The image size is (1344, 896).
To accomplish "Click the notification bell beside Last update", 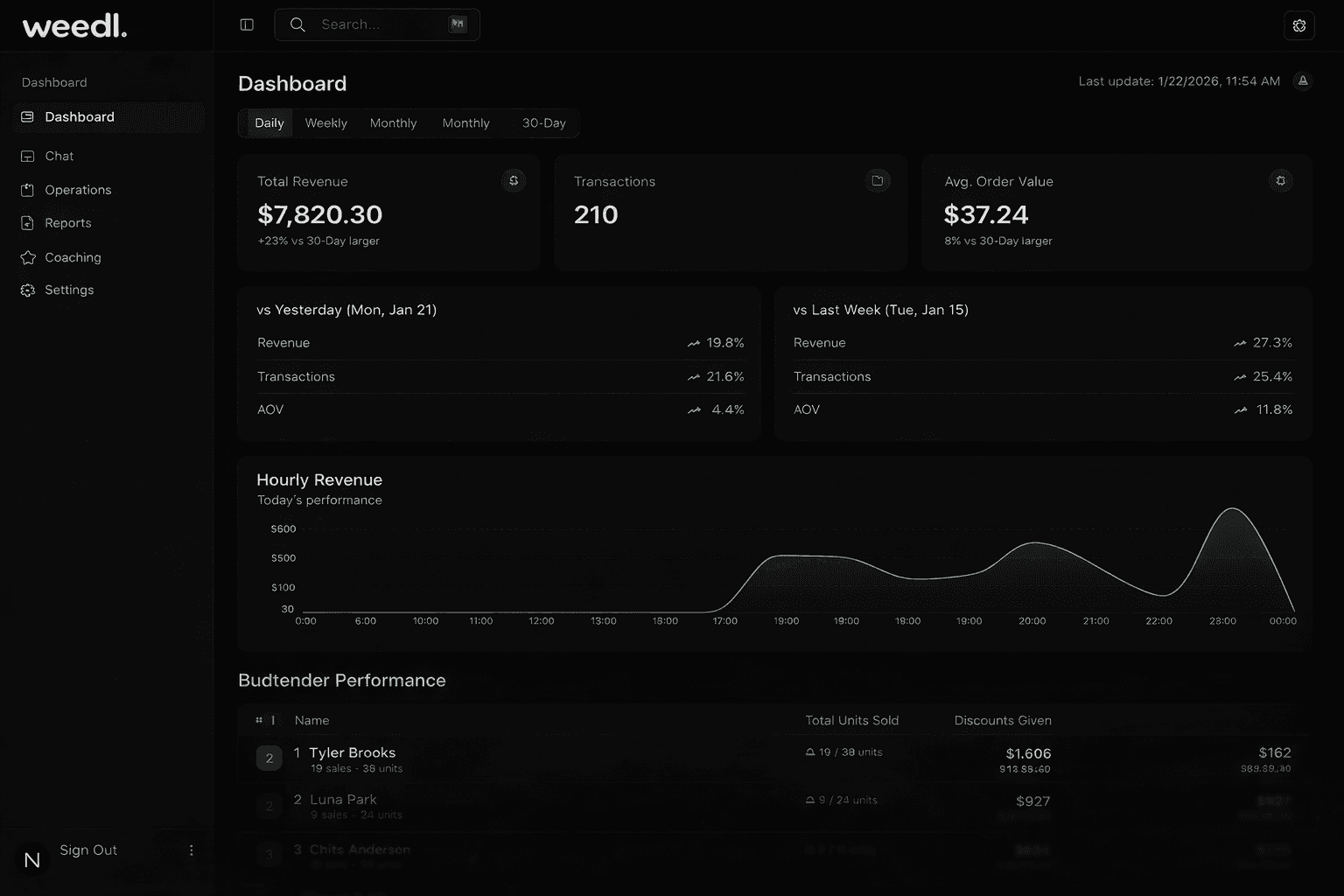I will click(1303, 80).
